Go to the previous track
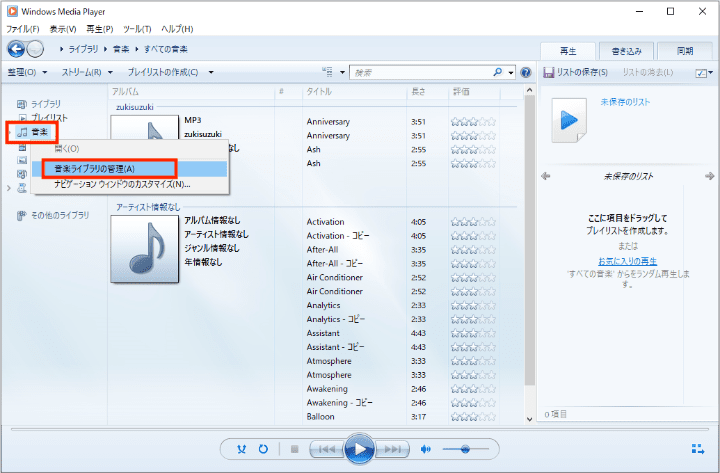 click(326, 449)
